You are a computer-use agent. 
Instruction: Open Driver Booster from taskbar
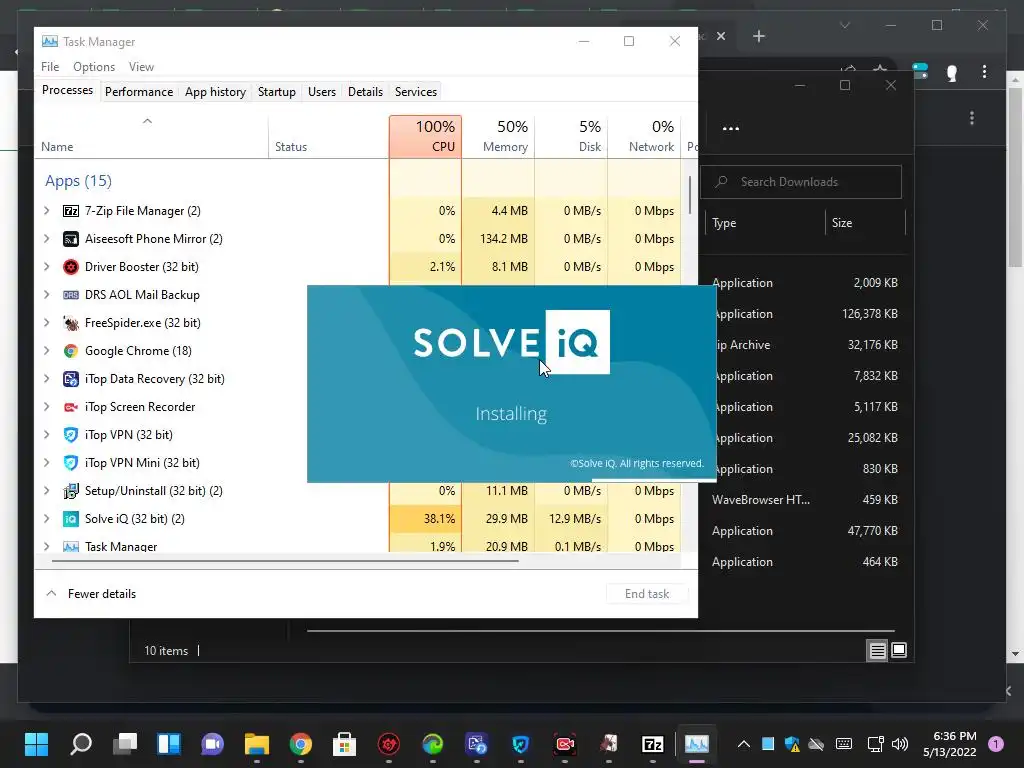tap(389, 744)
